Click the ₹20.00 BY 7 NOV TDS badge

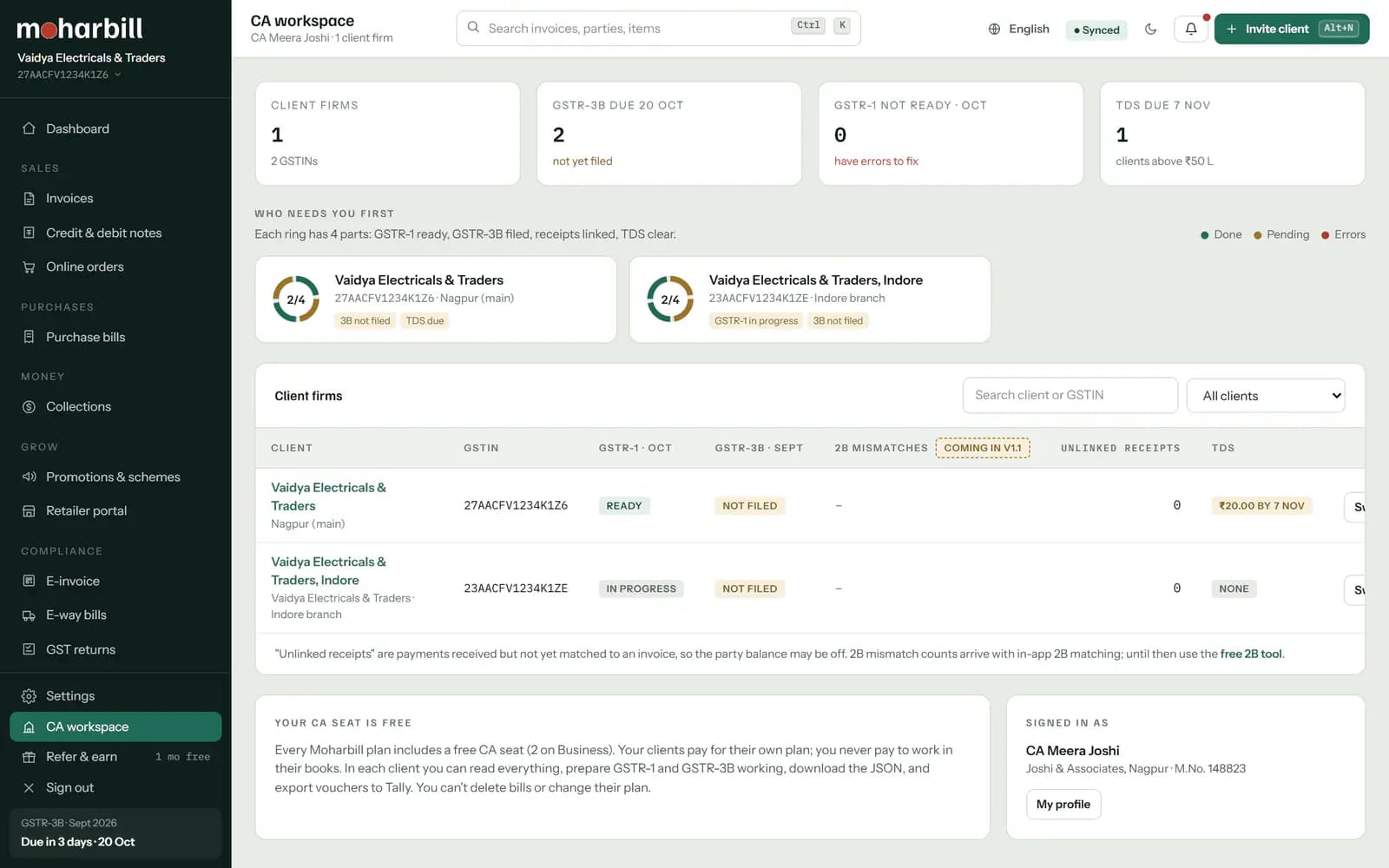(1261, 506)
